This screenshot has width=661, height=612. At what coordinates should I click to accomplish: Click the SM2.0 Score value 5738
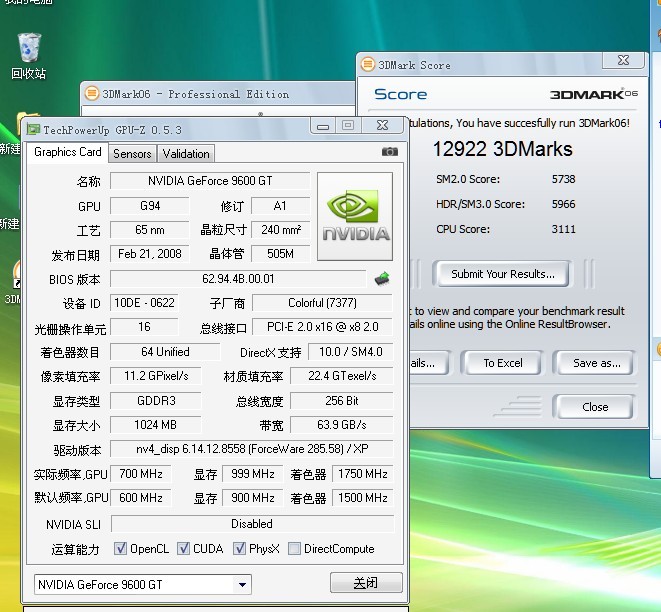[x=564, y=179]
